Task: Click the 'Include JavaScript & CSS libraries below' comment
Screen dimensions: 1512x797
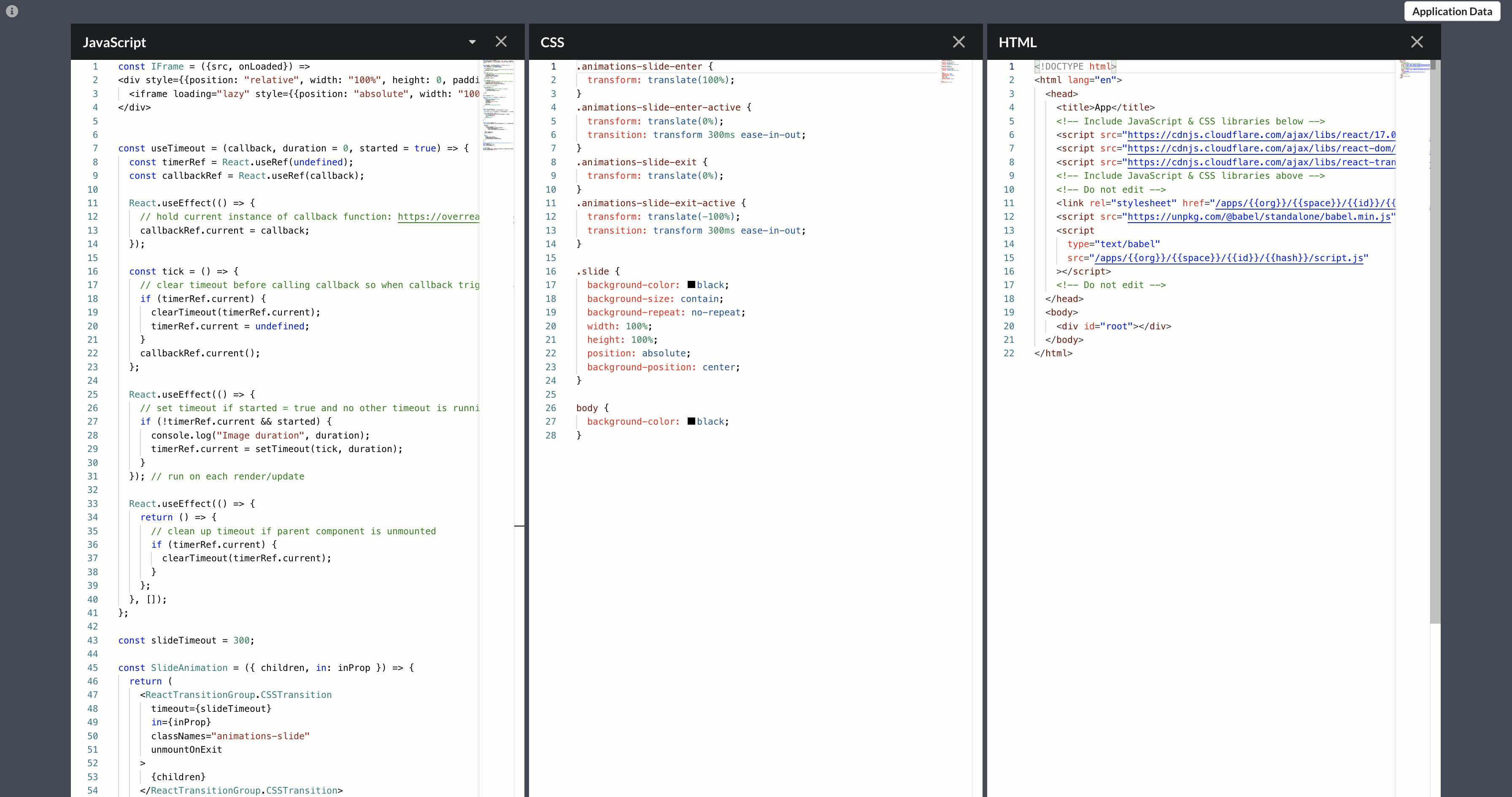Action: coord(1191,121)
